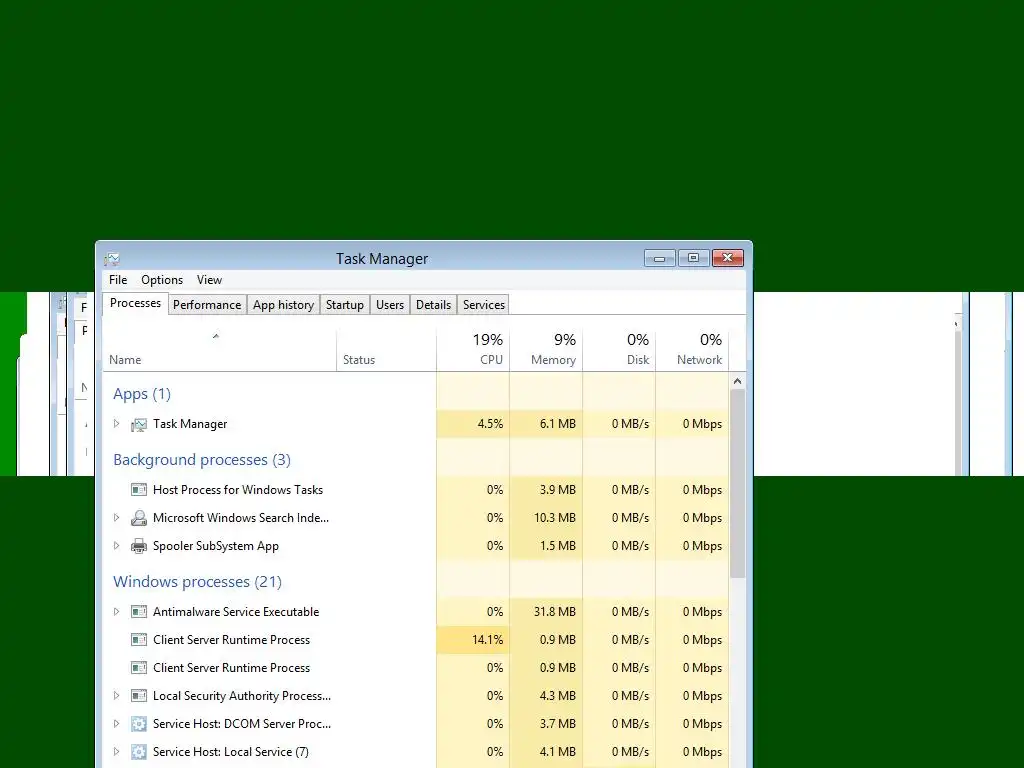Sort by the Network column header
1024x768 pixels.
coord(692,350)
